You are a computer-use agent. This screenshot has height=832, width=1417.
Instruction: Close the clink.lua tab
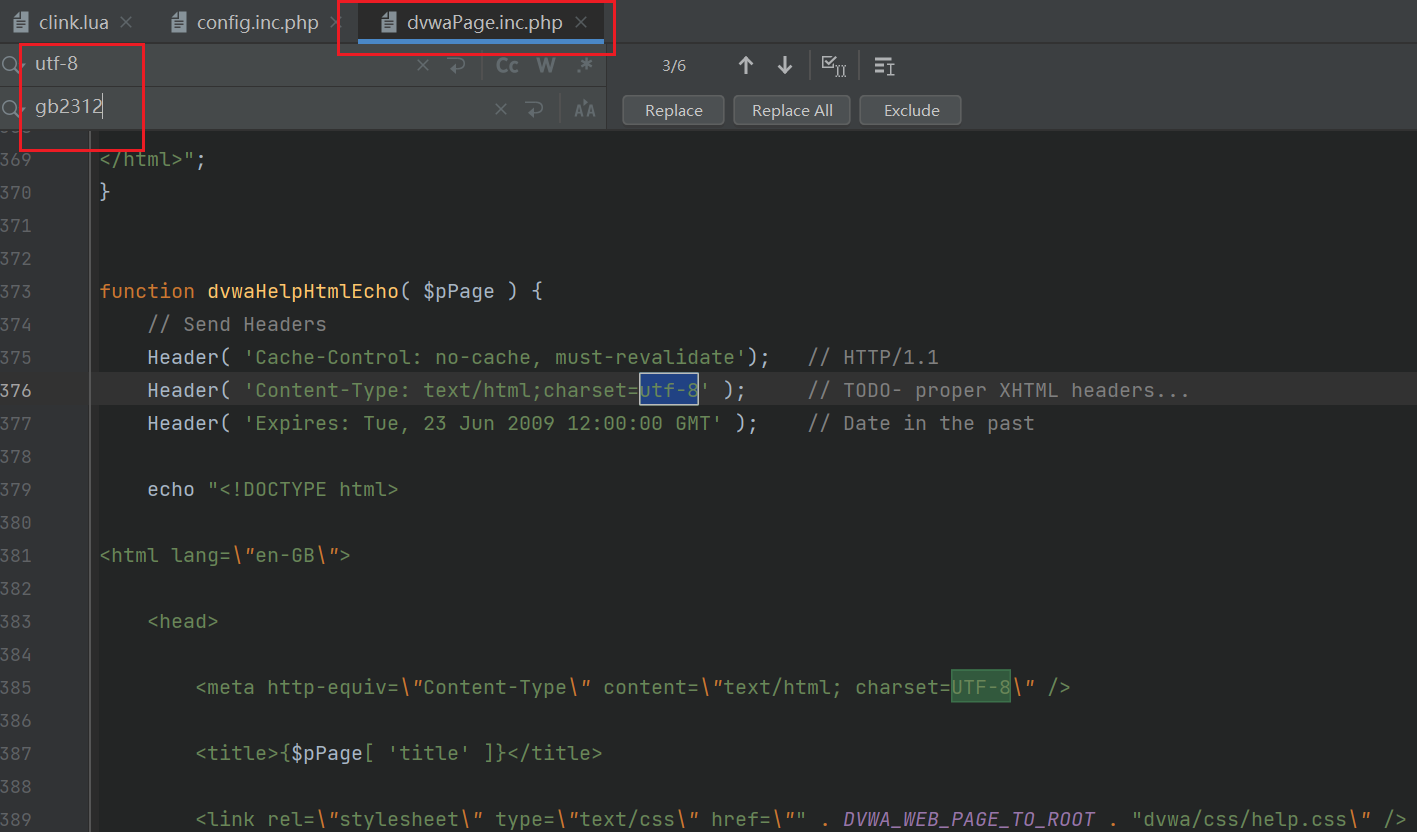click(125, 22)
